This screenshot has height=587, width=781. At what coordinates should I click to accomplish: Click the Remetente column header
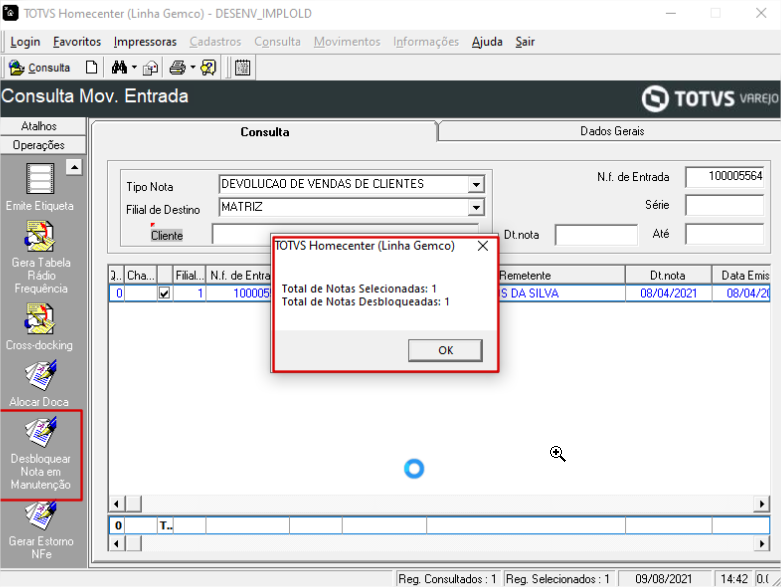click(561, 275)
